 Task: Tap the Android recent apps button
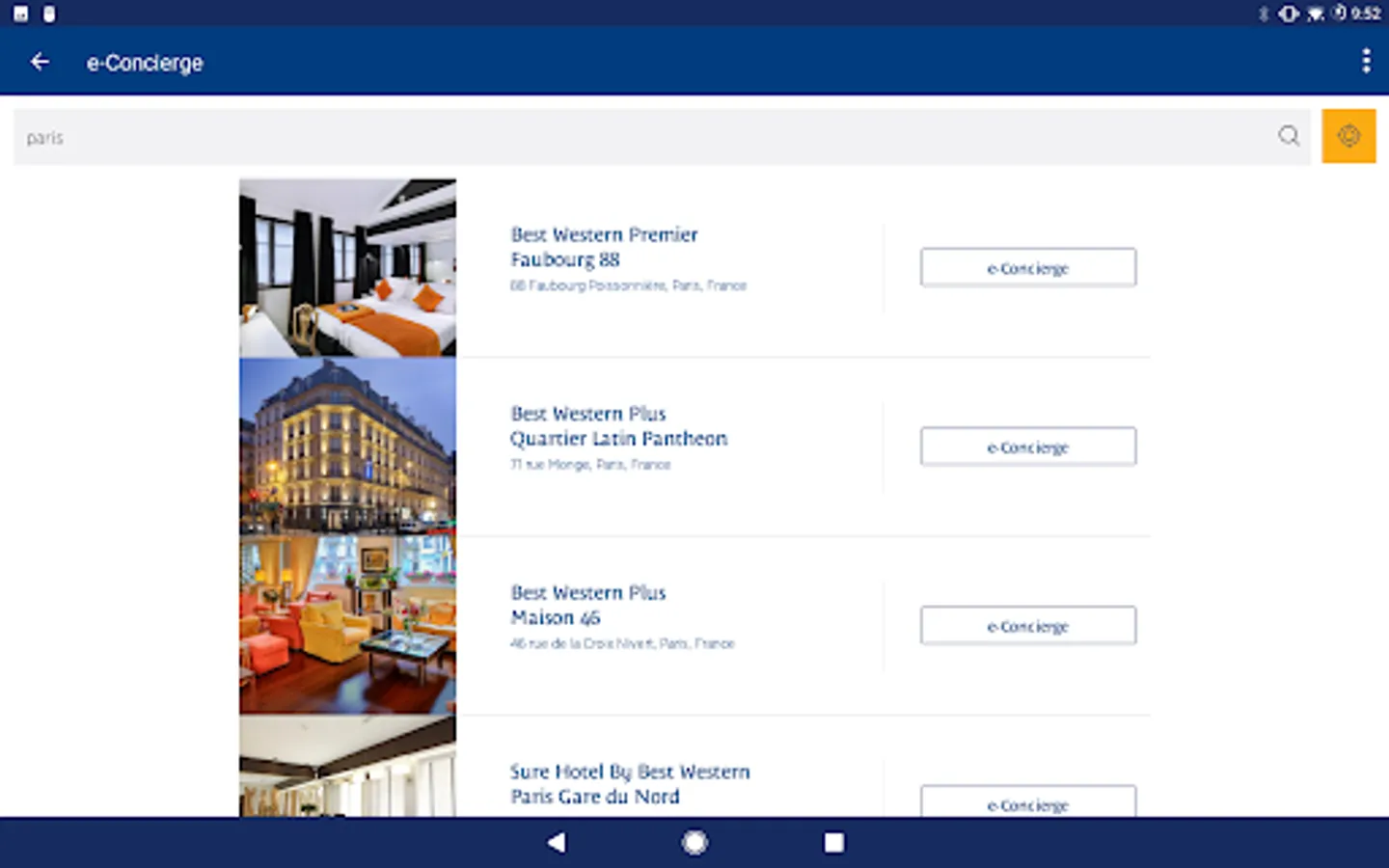click(x=833, y=843)
